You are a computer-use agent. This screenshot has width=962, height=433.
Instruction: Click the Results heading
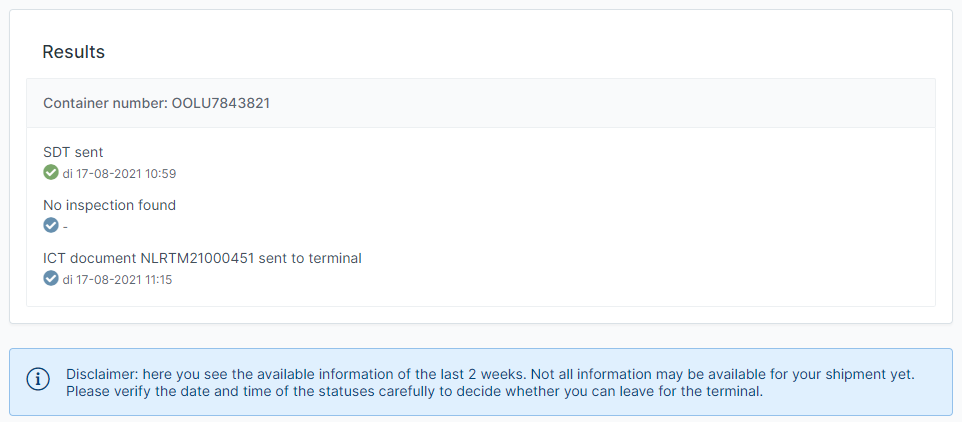73,52
